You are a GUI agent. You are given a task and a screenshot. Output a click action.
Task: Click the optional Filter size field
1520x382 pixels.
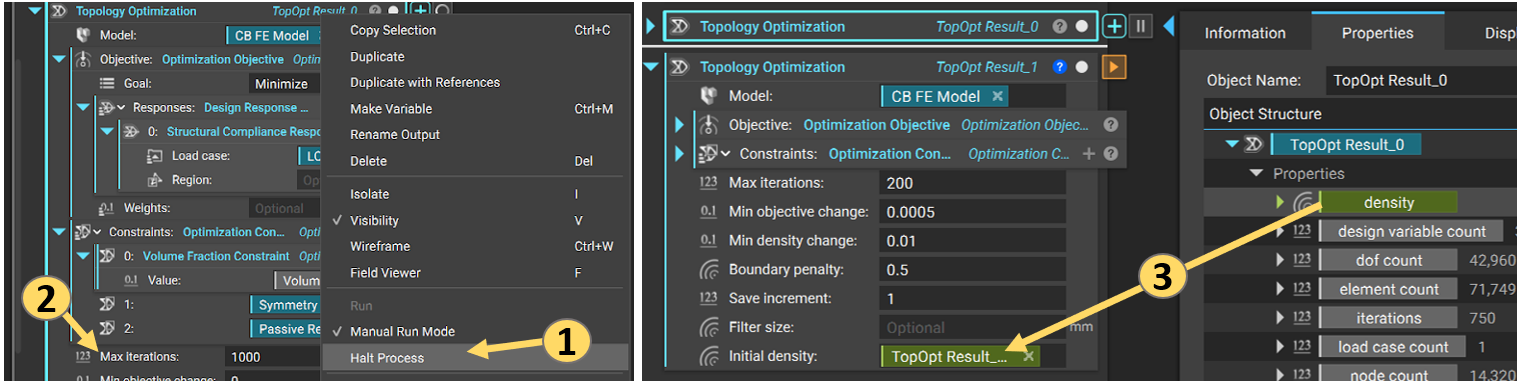972,327
